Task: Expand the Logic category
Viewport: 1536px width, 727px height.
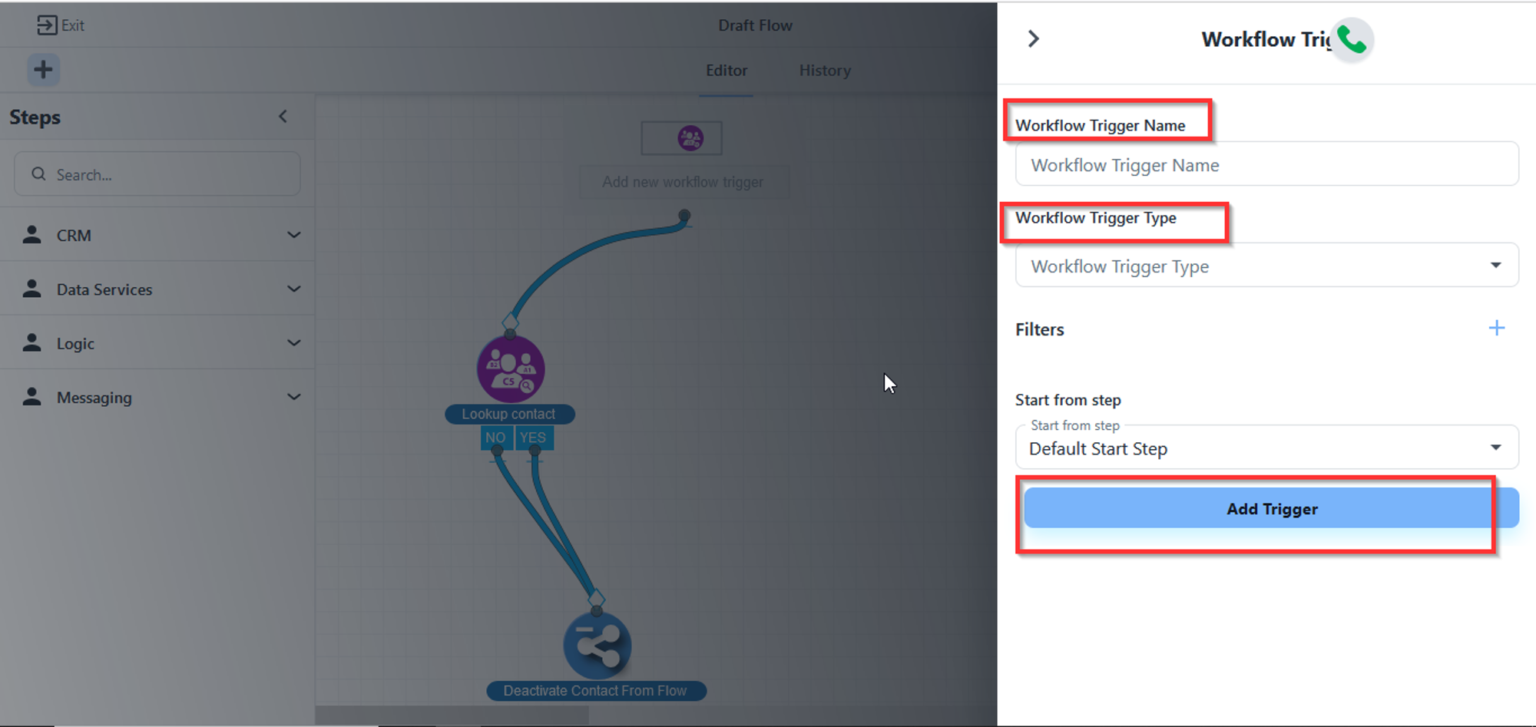Action: point(294,343)
